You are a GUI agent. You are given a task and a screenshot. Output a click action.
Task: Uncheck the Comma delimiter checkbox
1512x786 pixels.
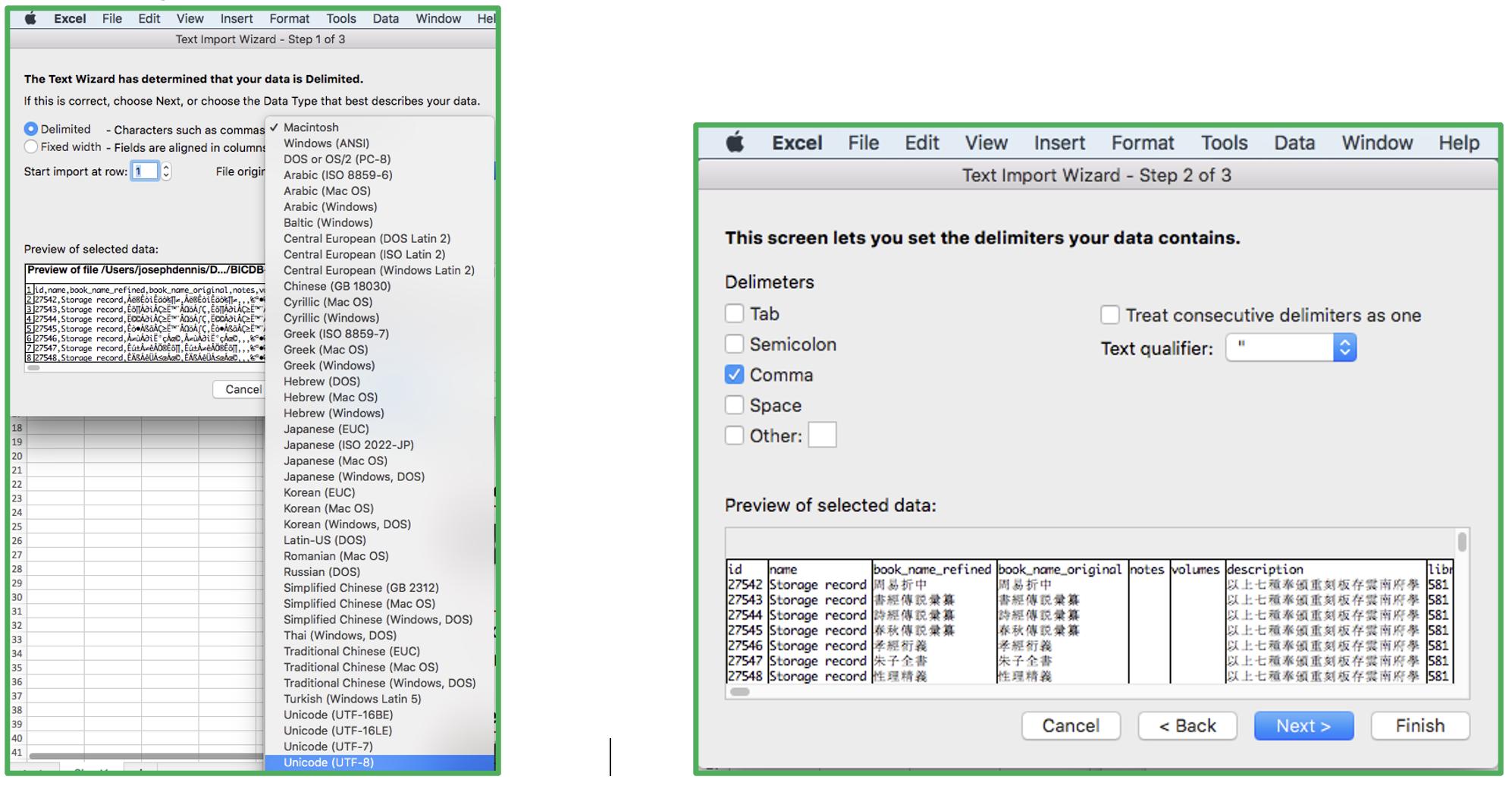point(734,375)
